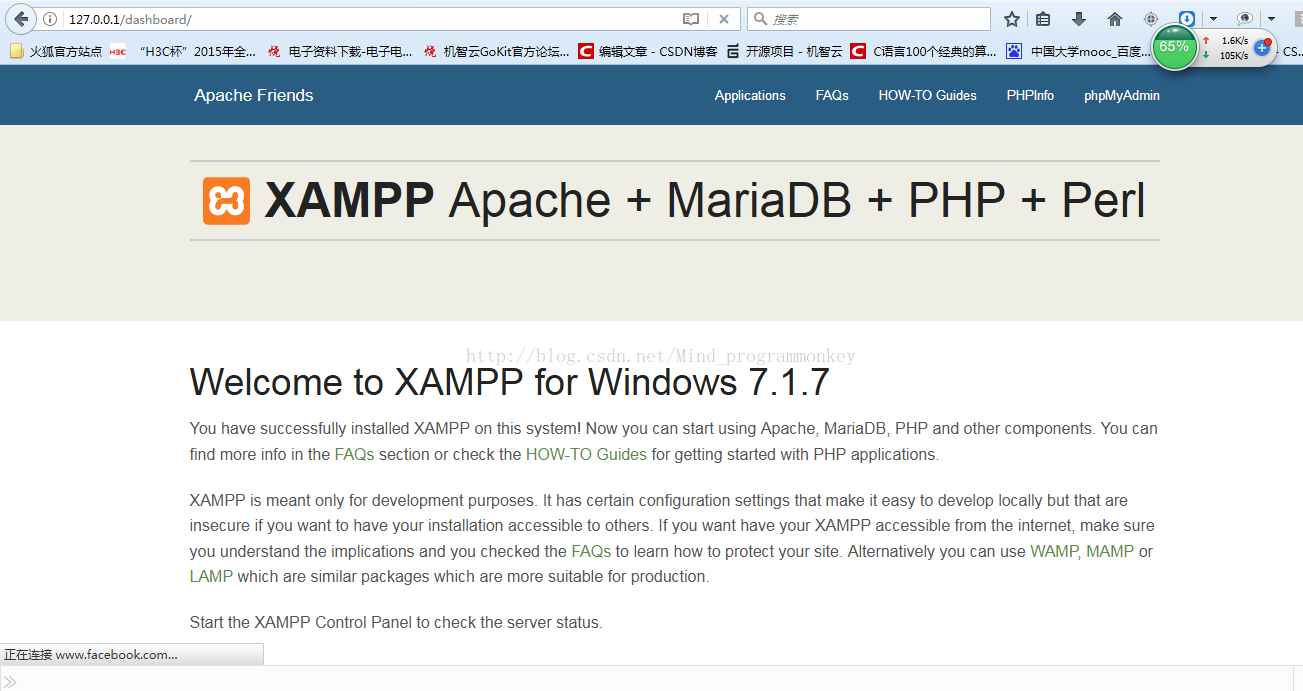
Task: Open the PHPInfo nav item
Action: coord(1030,95)
